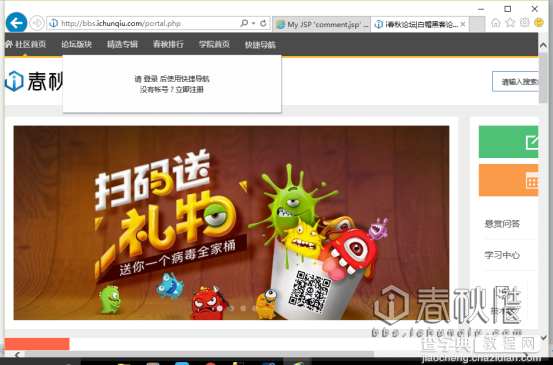Click the horizontal scrollbar thumb
This screenshot has height=365, width=553.
[199, 354]
